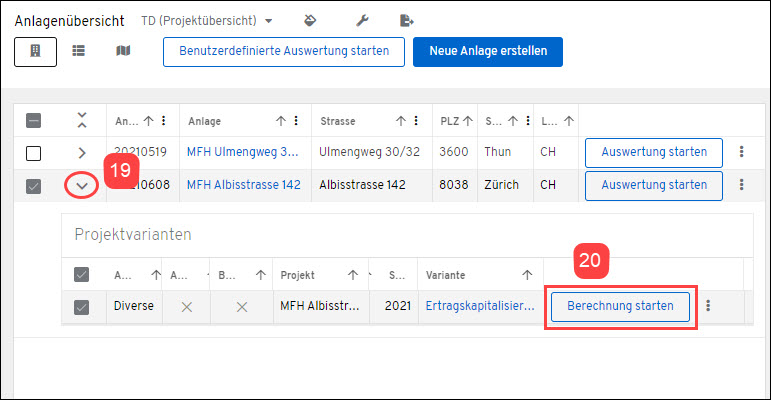
Task: Sort the Anlage column ascending
Action: pyautogui.click(x=281, y=121)
